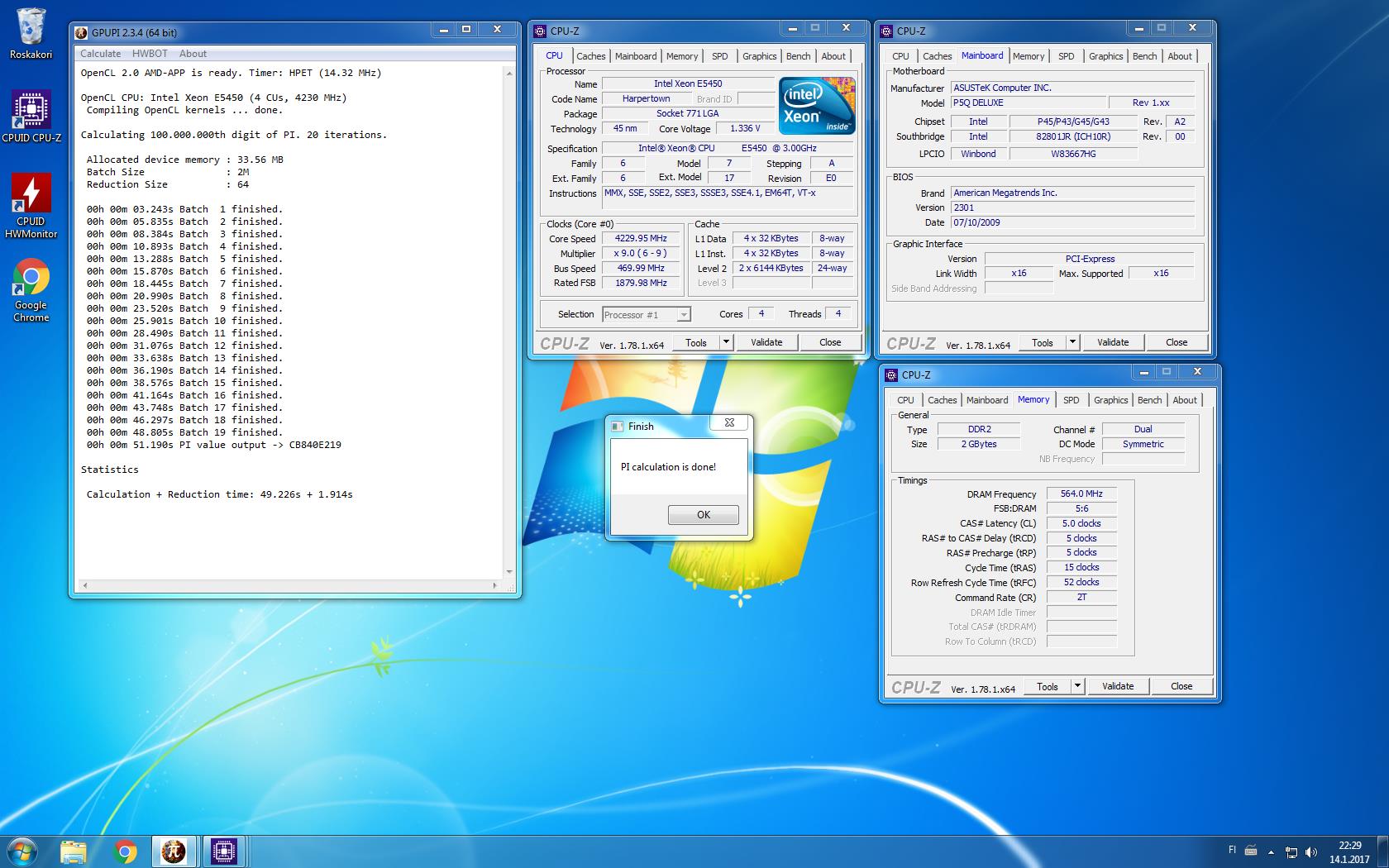Open the taskbar on-screen keyboard icon
Viewport: 1389px width, 868px height.
coord(1251,851)
